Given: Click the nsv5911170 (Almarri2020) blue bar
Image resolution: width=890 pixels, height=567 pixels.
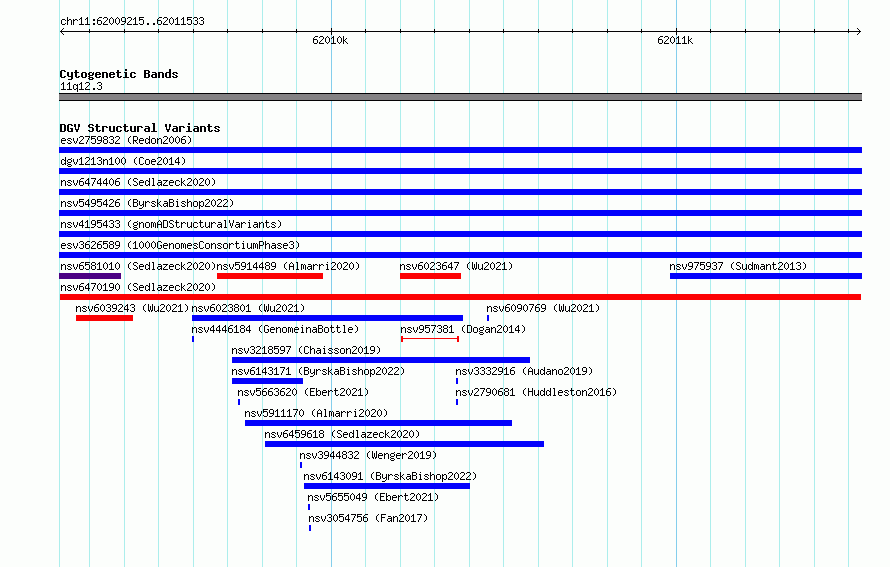Looking at the screenshot, I should [x=379, y=423].
